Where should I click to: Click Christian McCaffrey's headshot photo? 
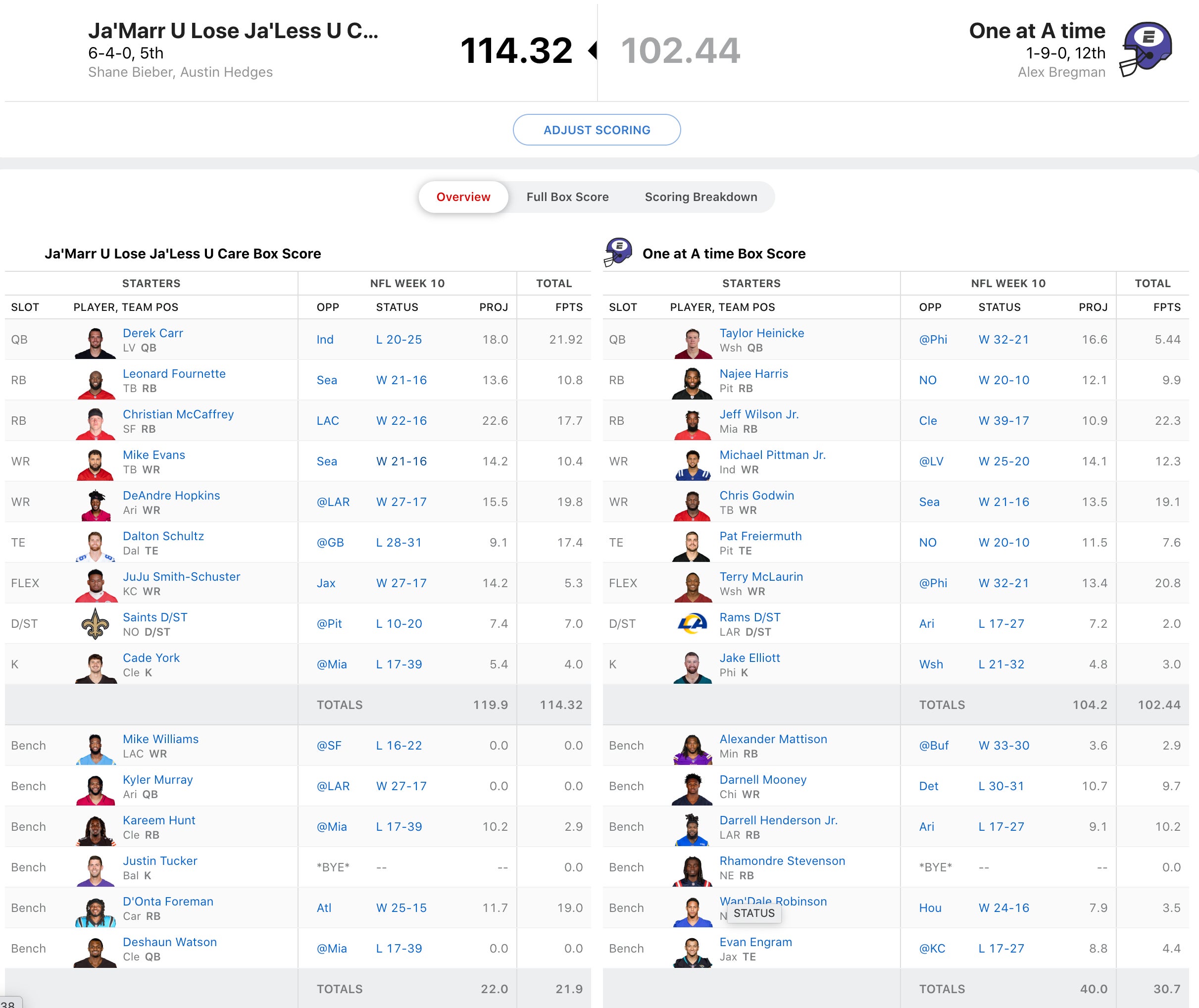pos(96,423)
